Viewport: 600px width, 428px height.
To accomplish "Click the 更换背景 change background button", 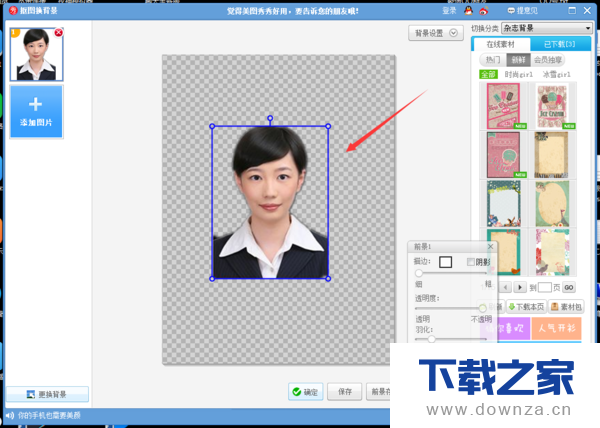I will pyautogui.click(x=47, y=394).
